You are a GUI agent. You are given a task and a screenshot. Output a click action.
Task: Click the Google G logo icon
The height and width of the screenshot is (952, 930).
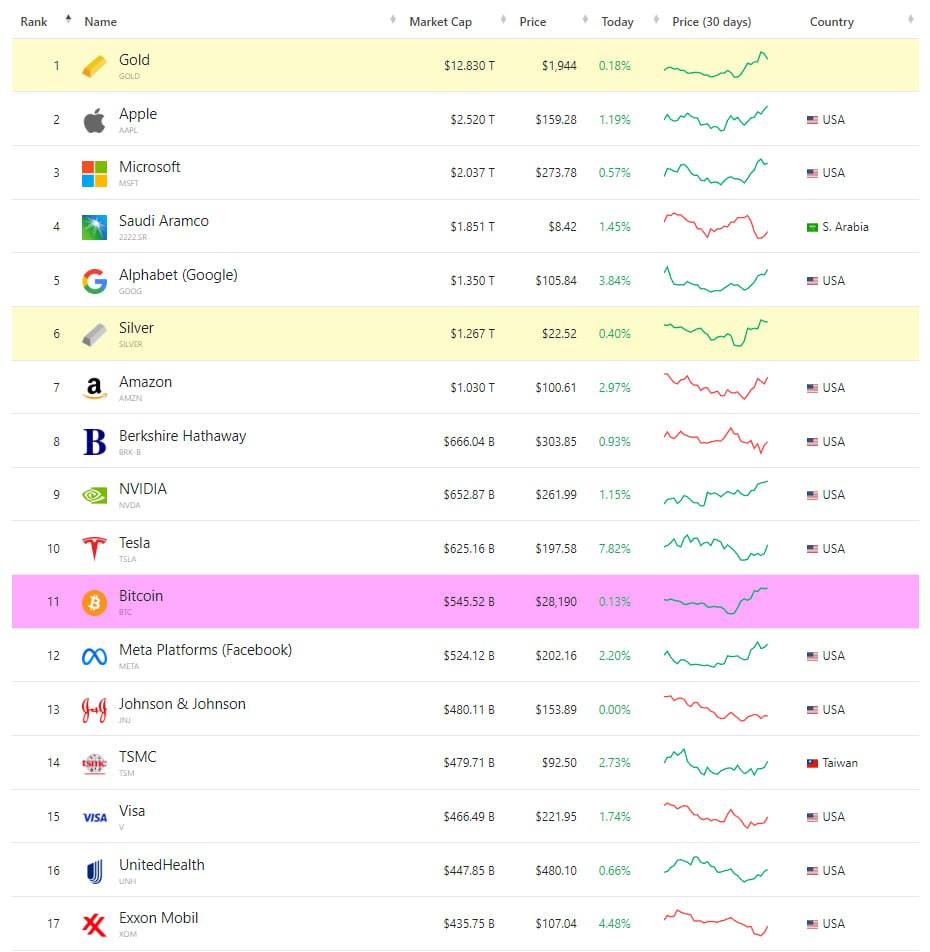pyautogui.click(x=94, y=281)
